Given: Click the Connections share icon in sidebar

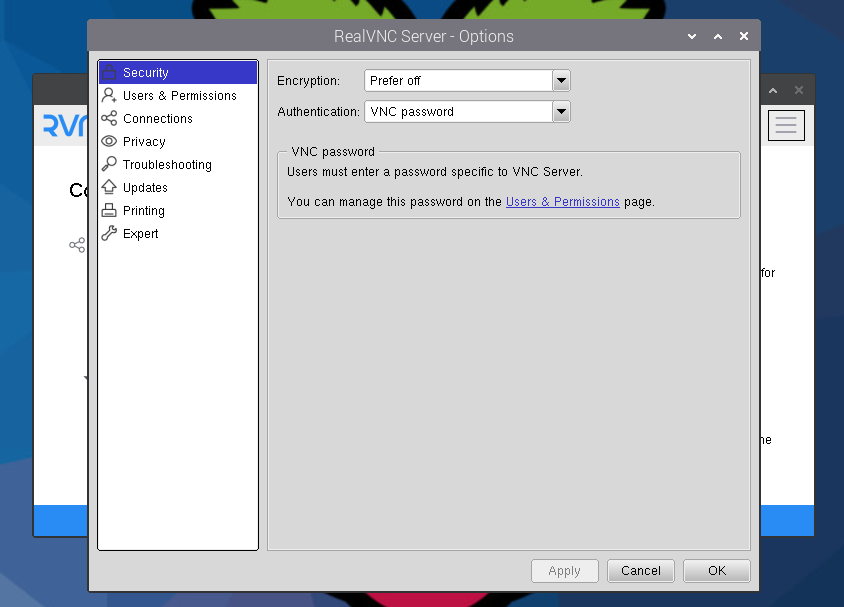Looking at the screenshot, I should (x=109, y=118).
